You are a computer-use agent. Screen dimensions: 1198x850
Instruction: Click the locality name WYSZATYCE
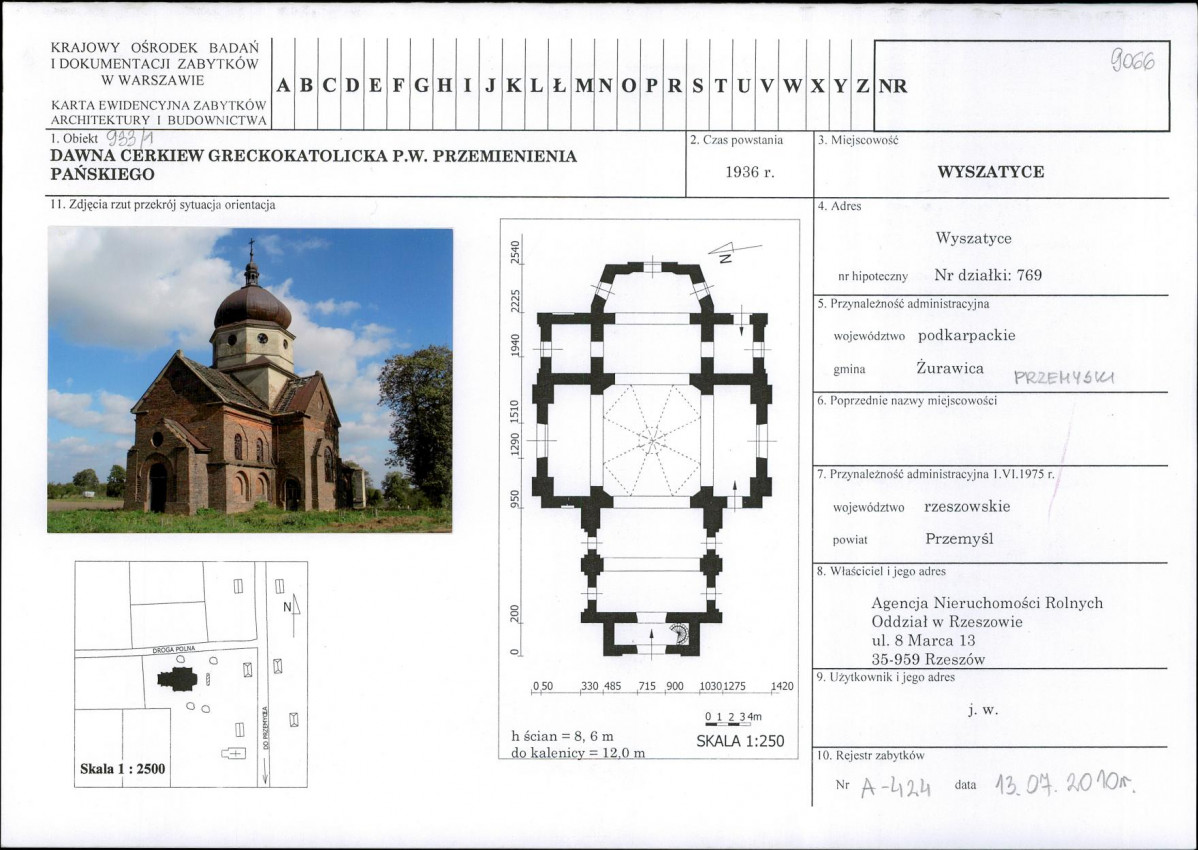coord(990,171)
